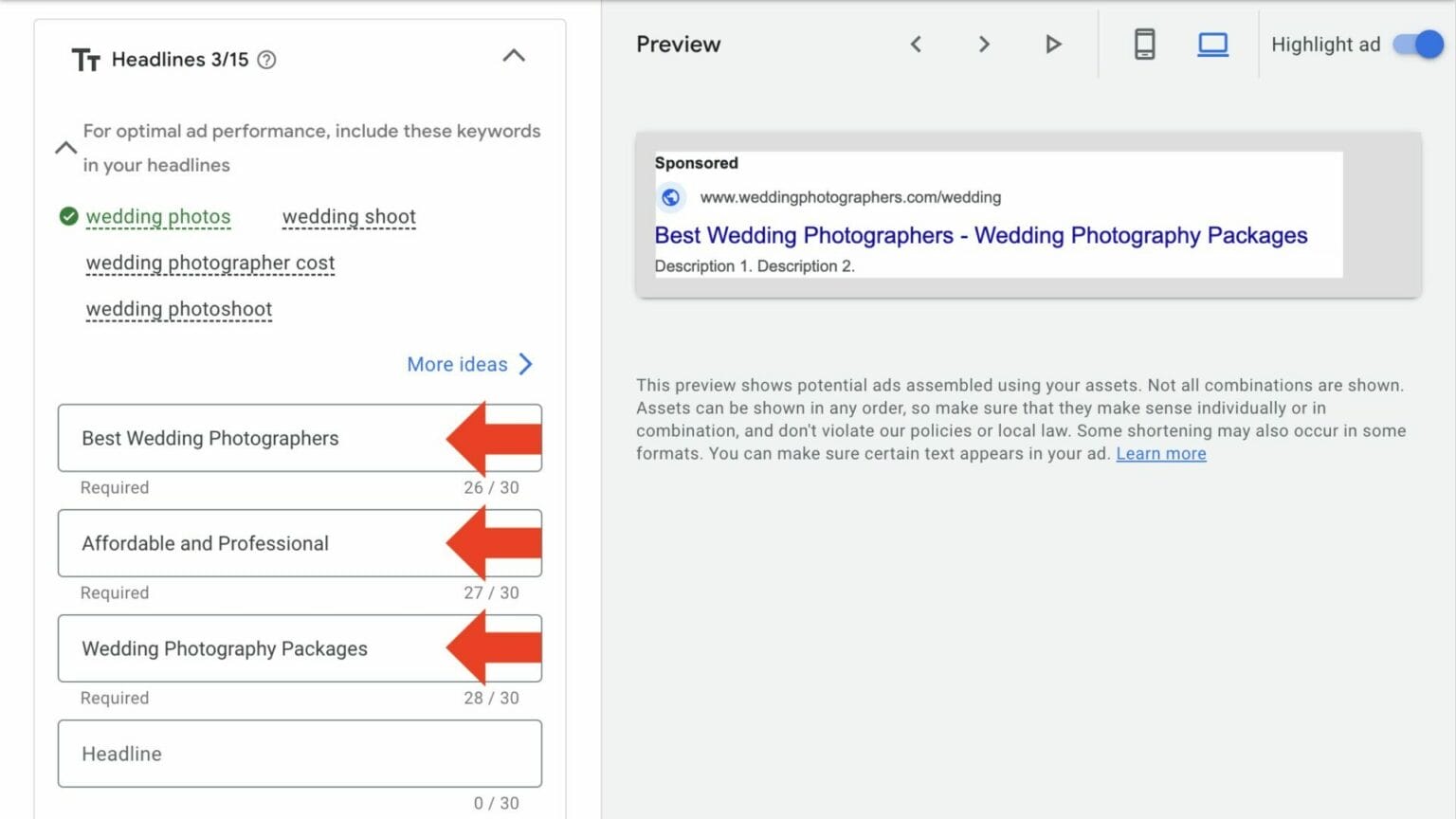The height and width of the screenshot is (819, 1456).
Task: Click the blue ad headline in preview
Action: (980, 235)
